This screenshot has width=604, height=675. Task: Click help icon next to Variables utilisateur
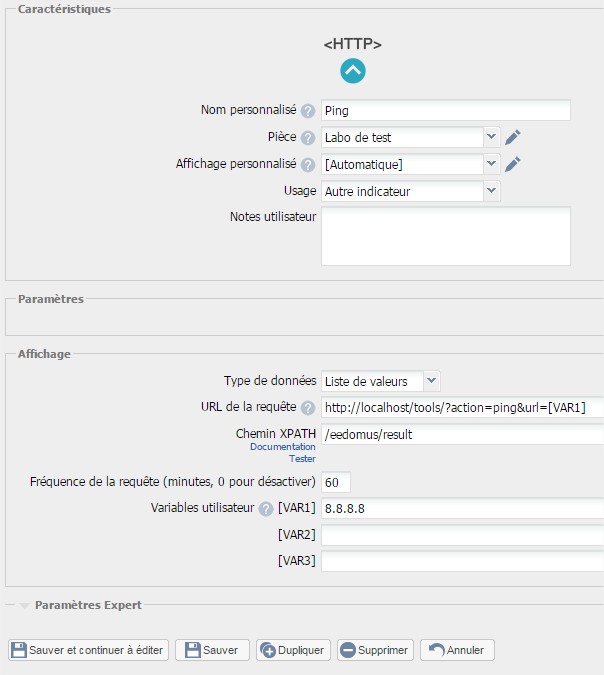coord(266,509)
